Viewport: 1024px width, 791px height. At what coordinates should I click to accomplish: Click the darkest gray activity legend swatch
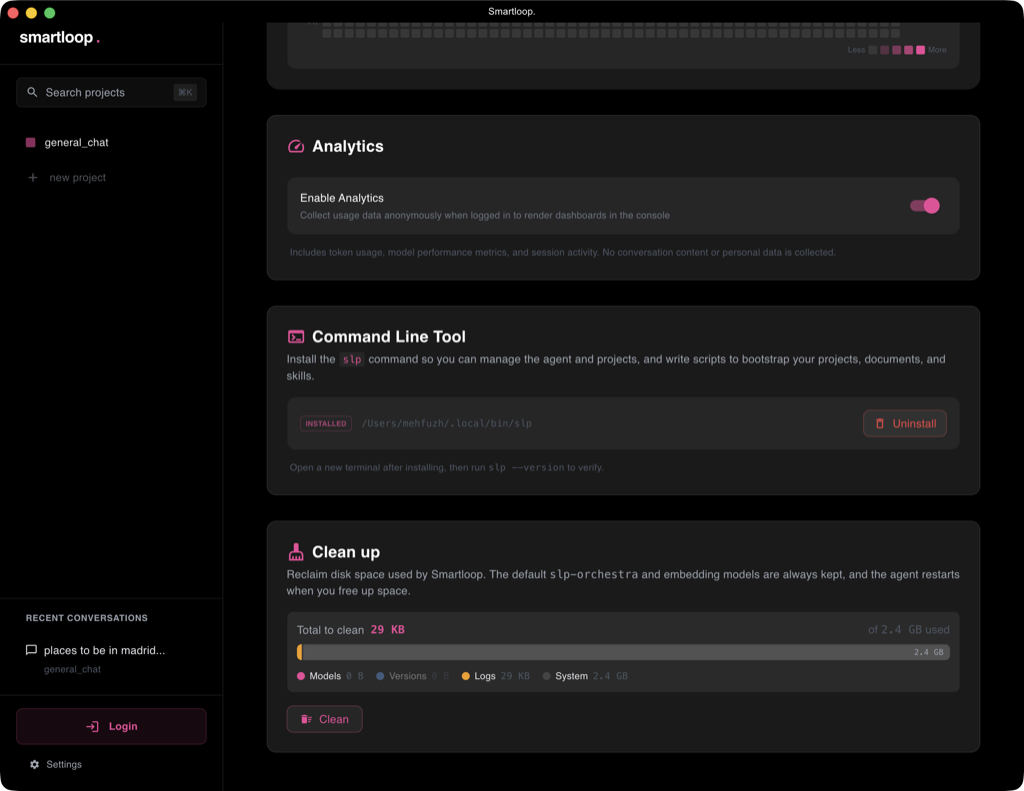pyautogui.click(x=872, y=50)
